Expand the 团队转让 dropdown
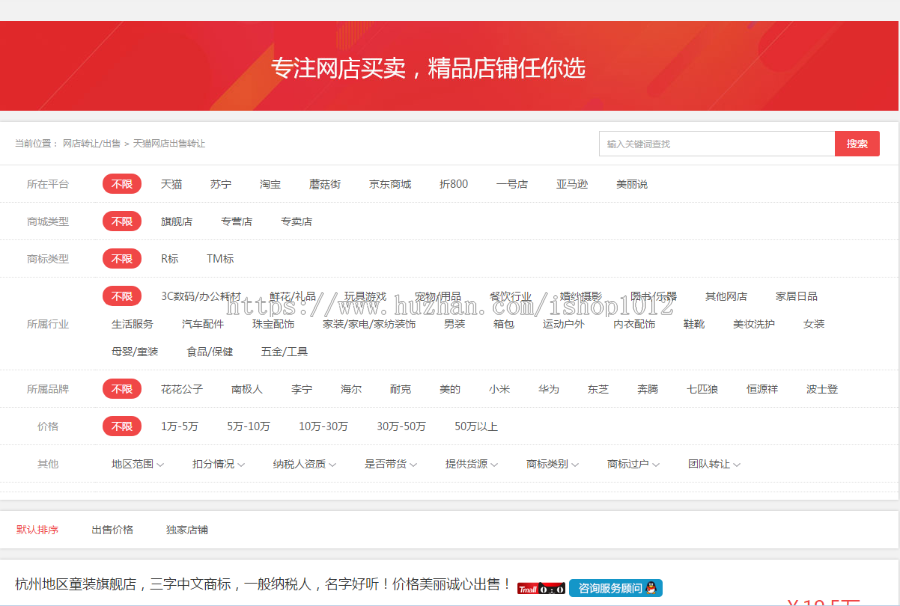900x606 pixels. click(715, 464)
